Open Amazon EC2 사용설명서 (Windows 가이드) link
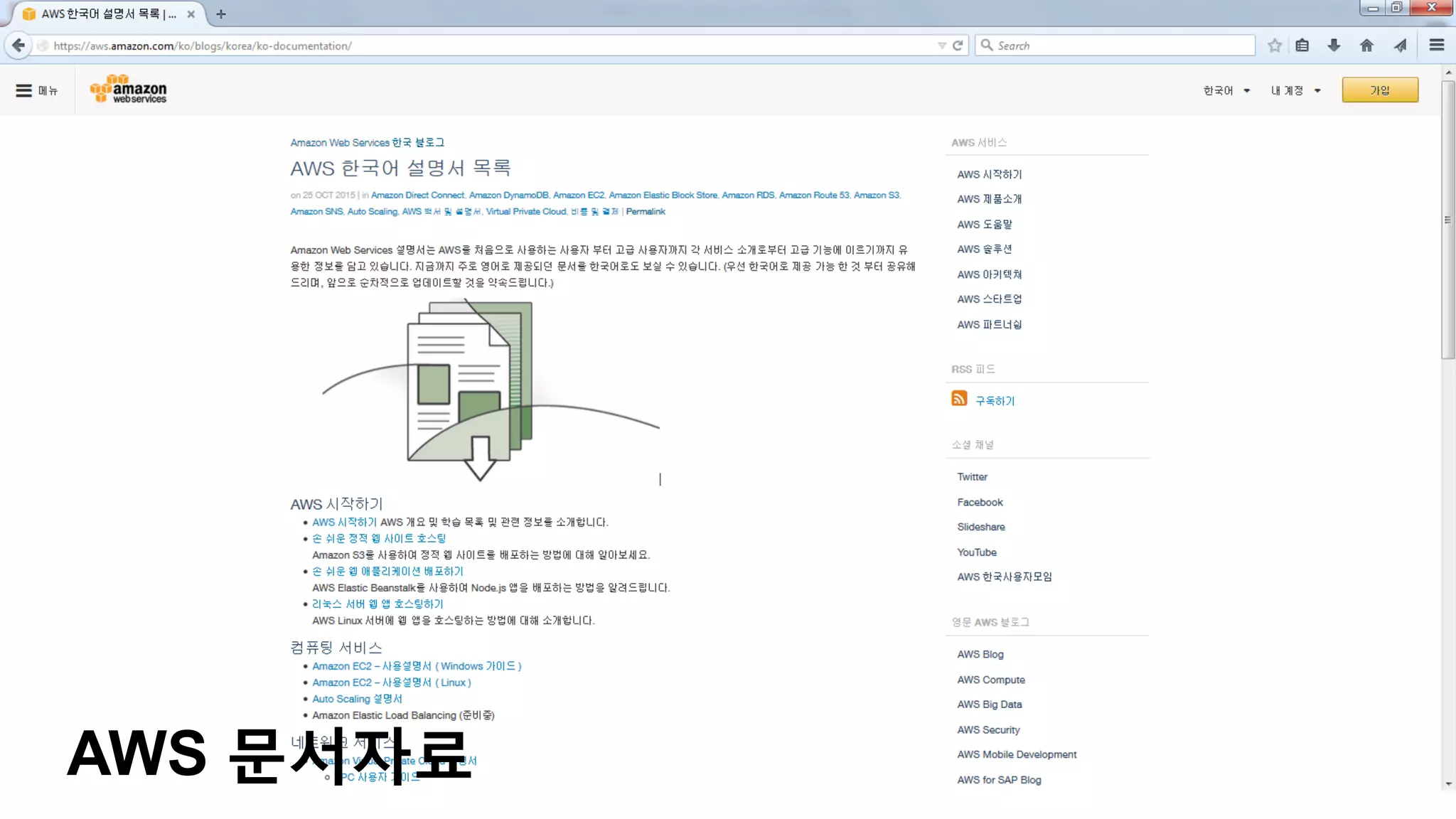1456x819 pixels. click(x=417, y=666)
